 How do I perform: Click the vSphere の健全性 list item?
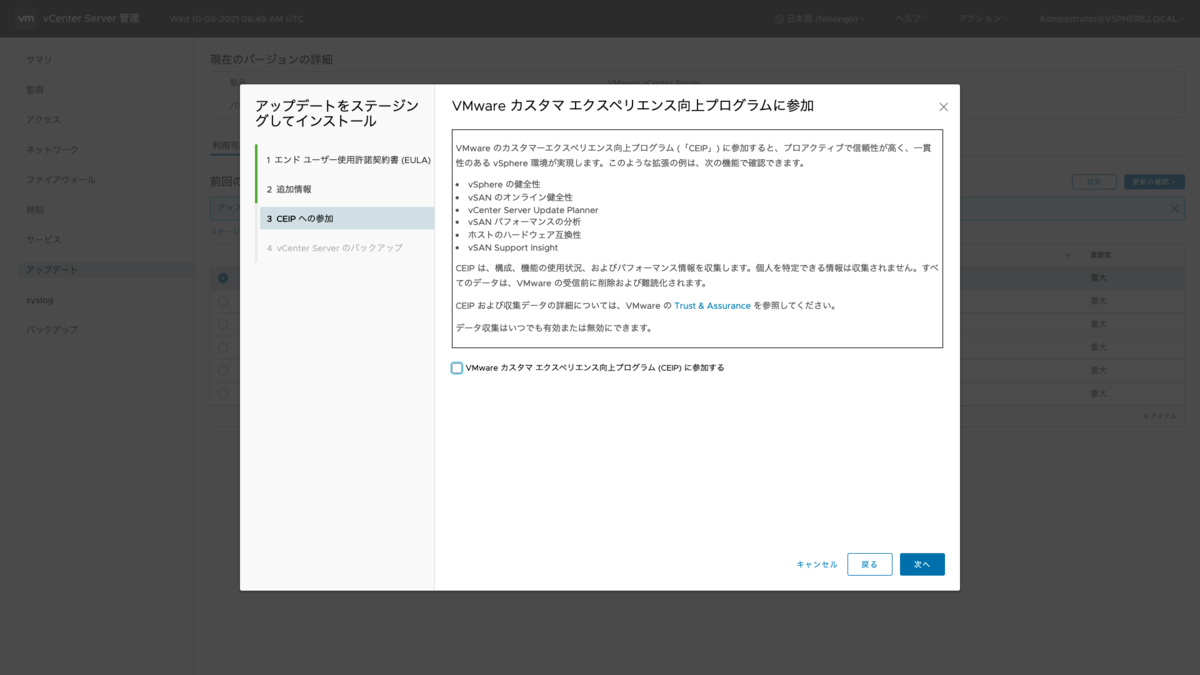coord(504,185)
